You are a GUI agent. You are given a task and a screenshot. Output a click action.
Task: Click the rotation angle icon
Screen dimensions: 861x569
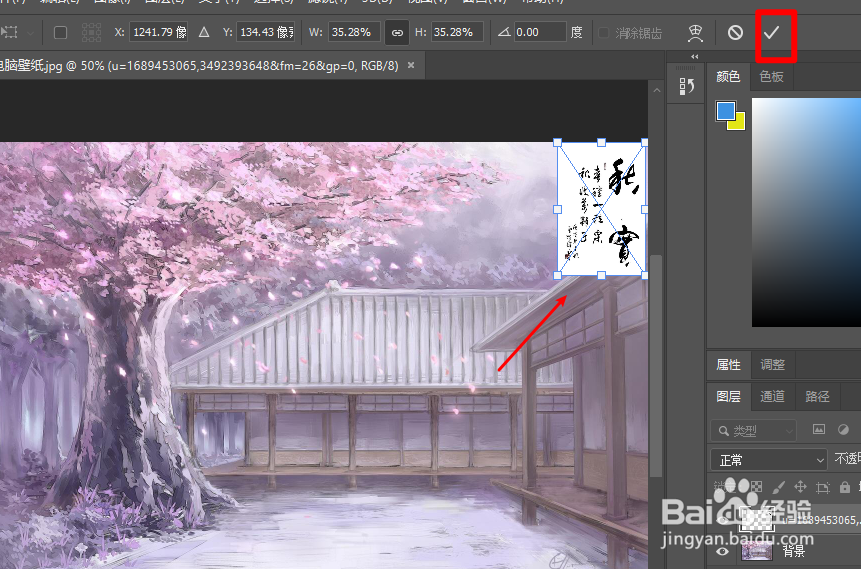tap(504, 32)
